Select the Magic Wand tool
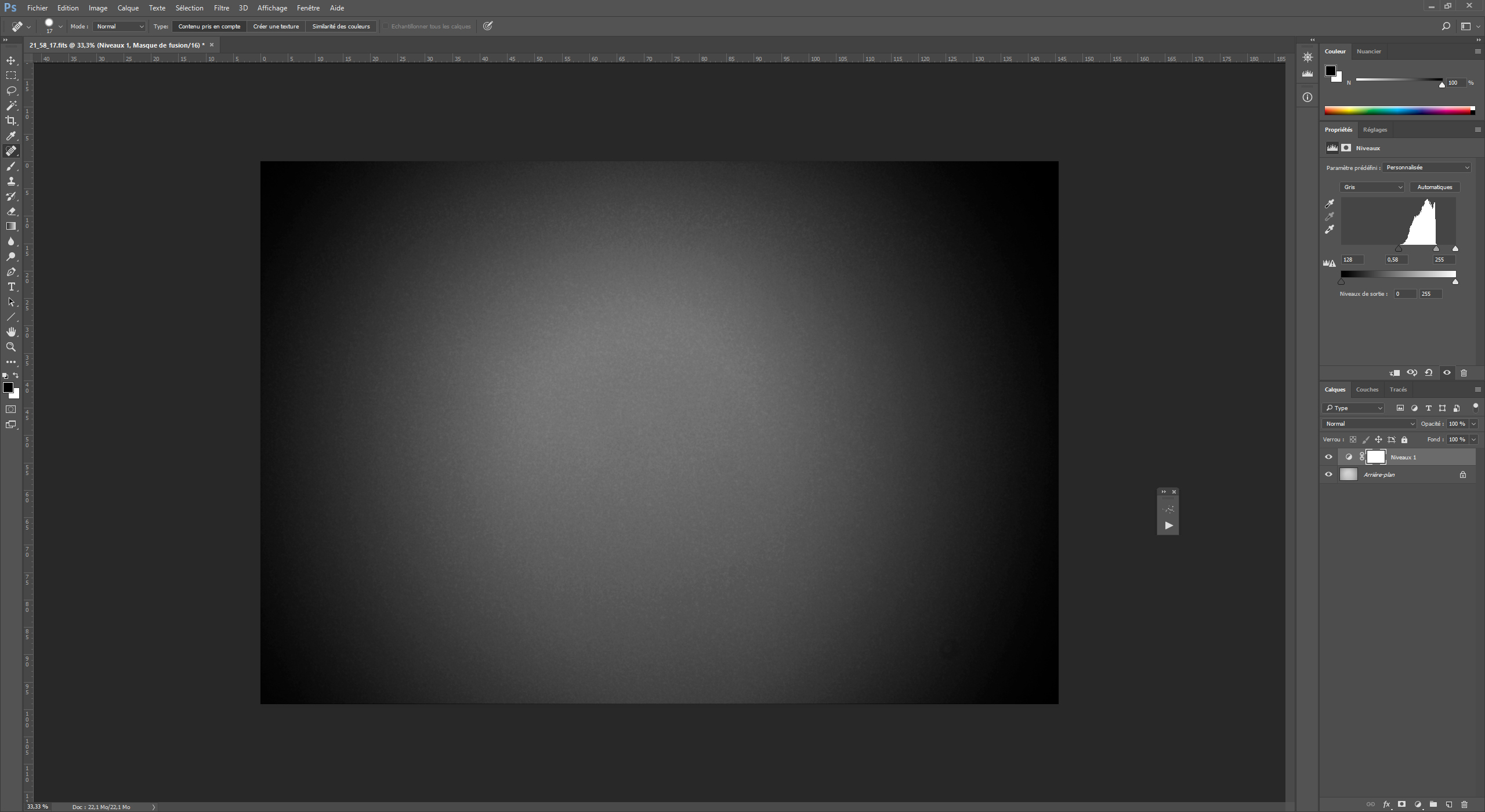 click(x=11, y=106)
